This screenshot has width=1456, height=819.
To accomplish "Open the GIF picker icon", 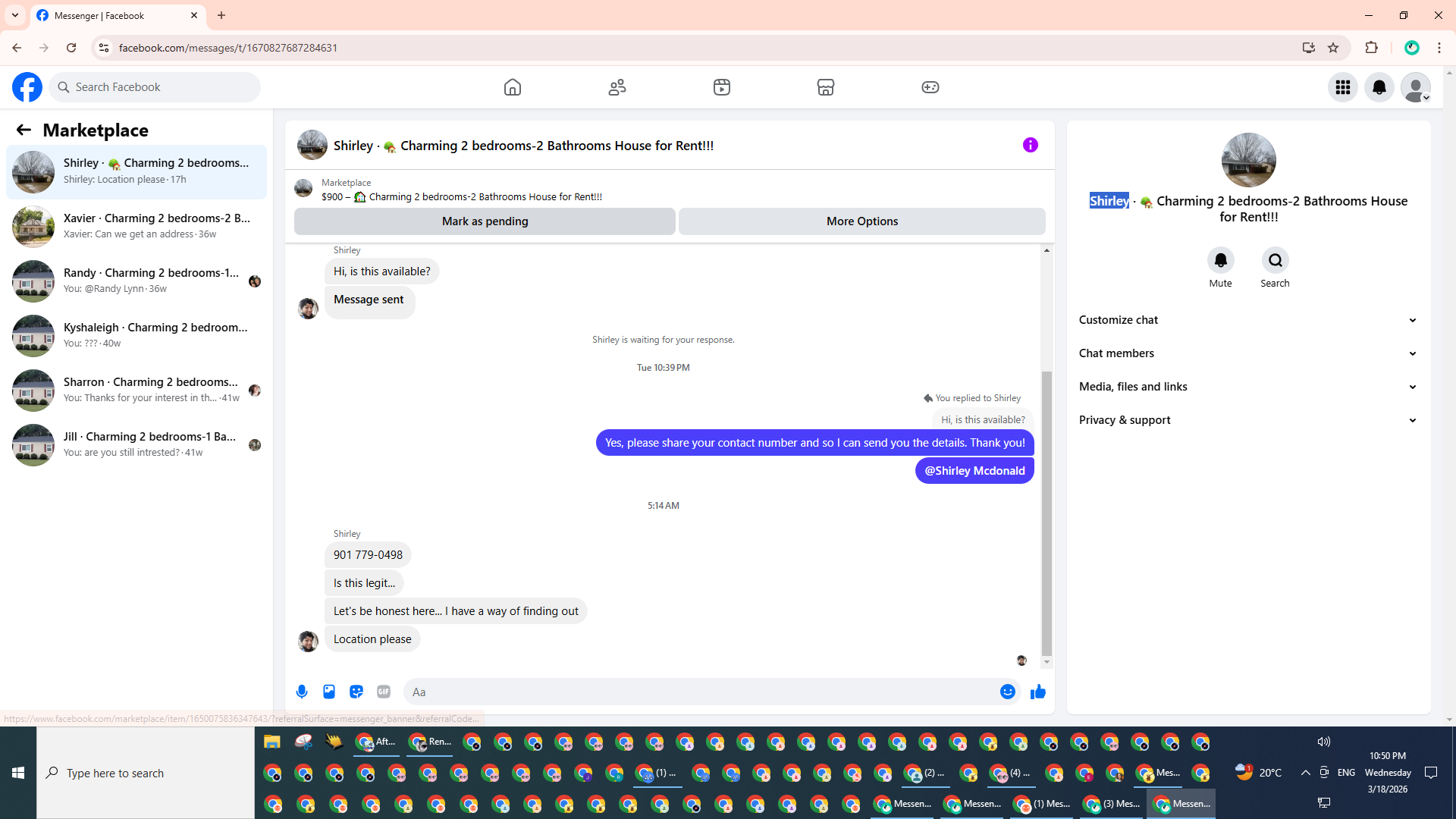I will (x=384, y=692).
